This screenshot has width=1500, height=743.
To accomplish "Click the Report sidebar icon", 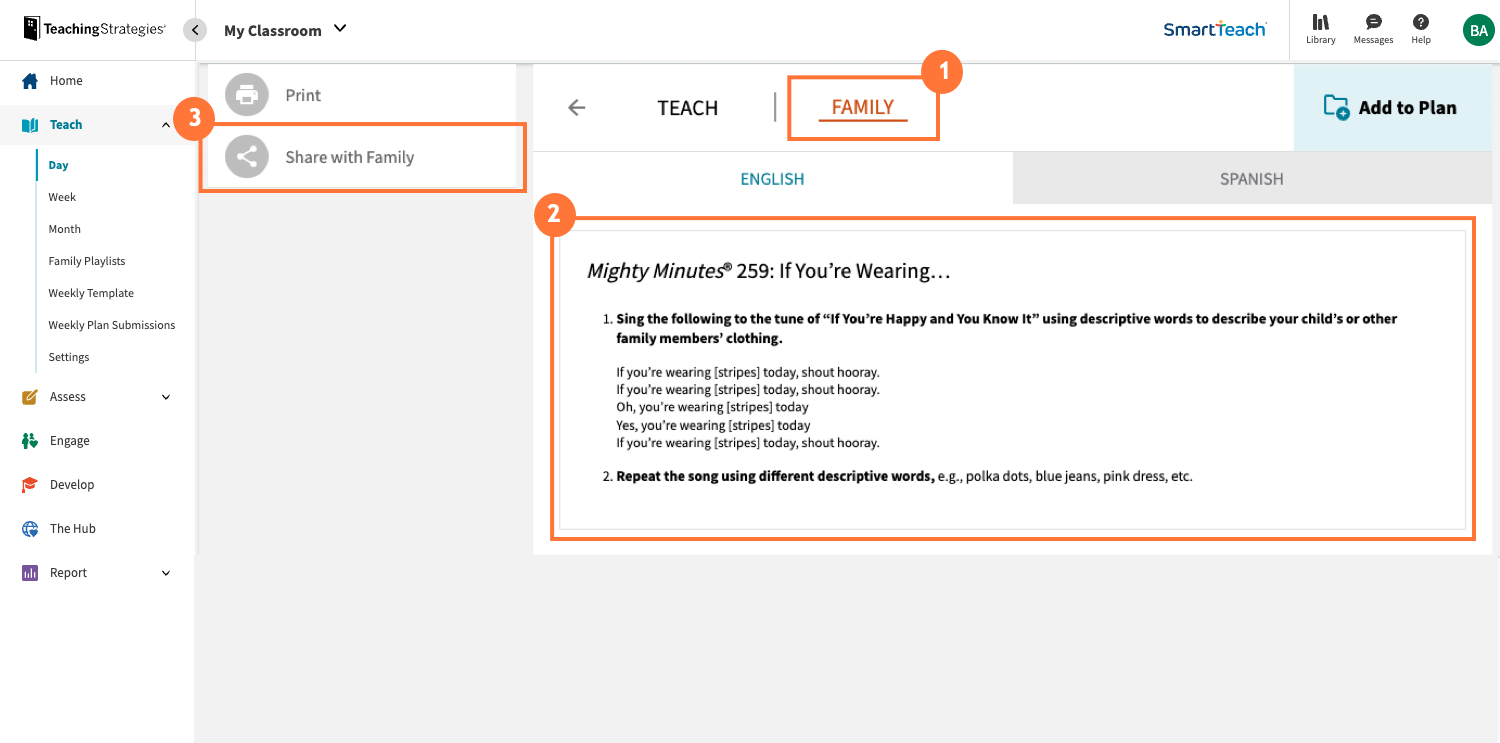I will (30, 572).
